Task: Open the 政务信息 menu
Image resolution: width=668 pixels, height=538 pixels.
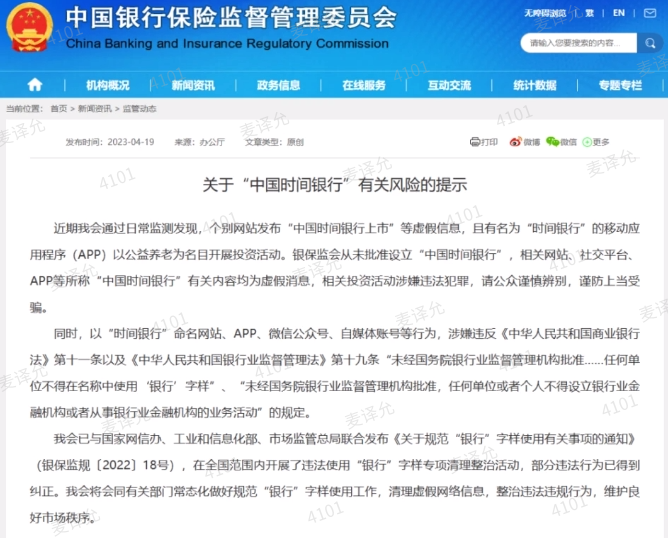Action: coord(278,85)
